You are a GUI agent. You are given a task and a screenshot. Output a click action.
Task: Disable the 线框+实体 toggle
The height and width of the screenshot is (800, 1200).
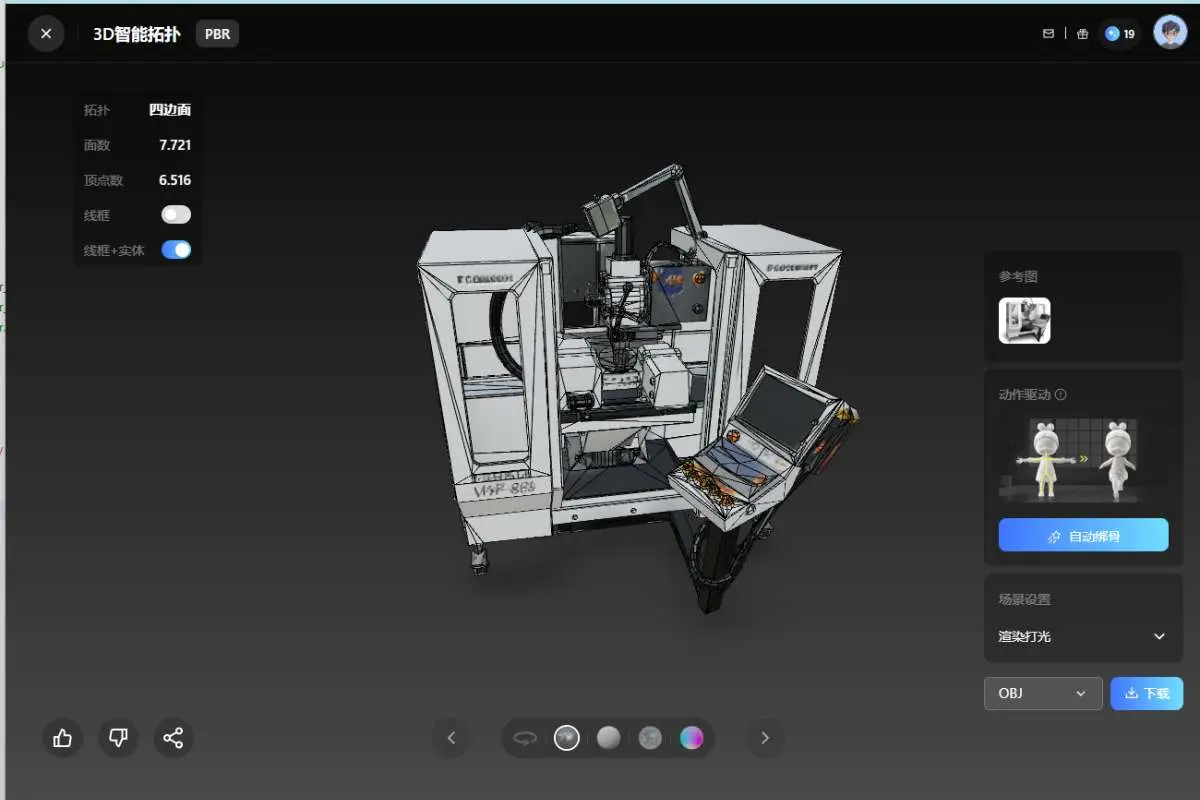click(x=176, y=250)
